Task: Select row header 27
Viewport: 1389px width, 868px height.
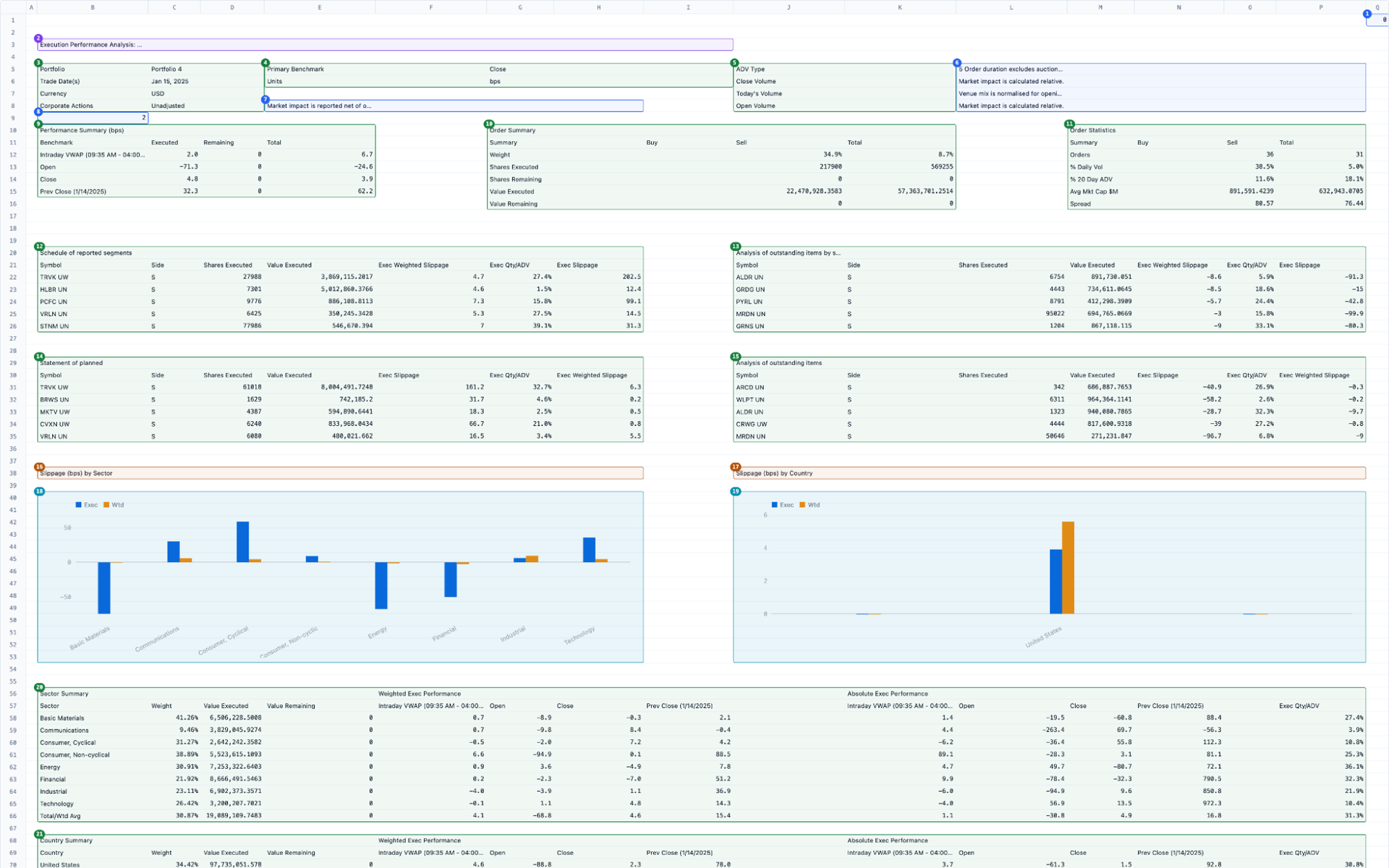Action: (13, 339)
